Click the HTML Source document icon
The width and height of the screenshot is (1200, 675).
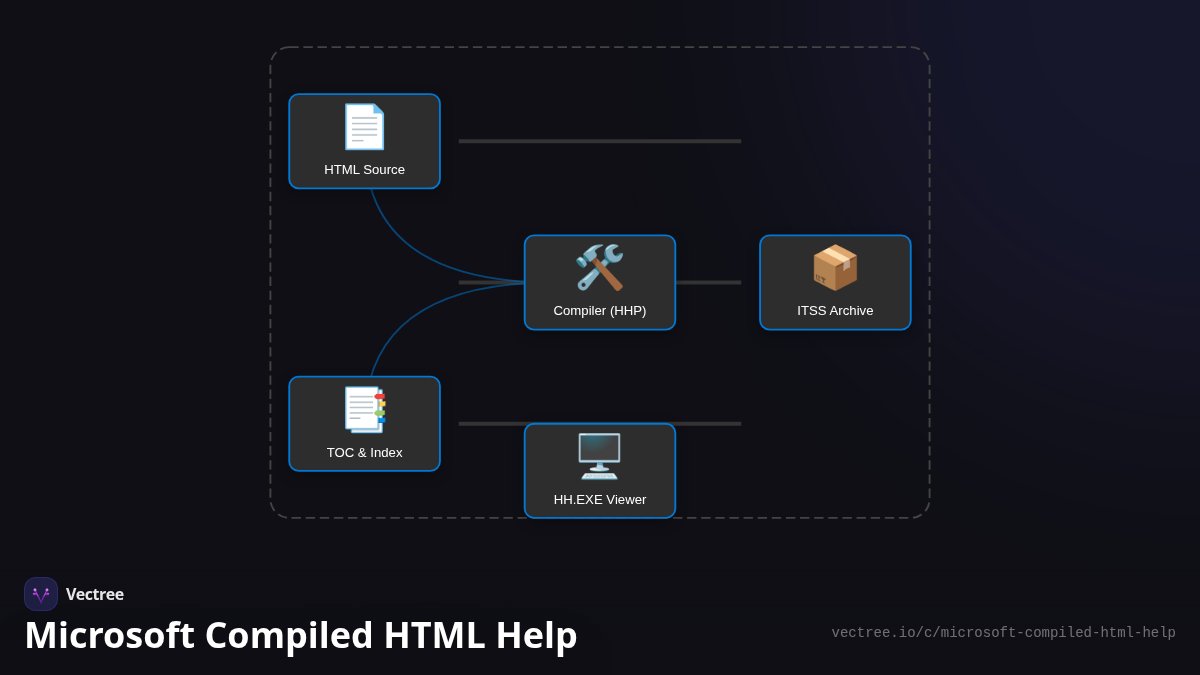[x=364, y=127]
